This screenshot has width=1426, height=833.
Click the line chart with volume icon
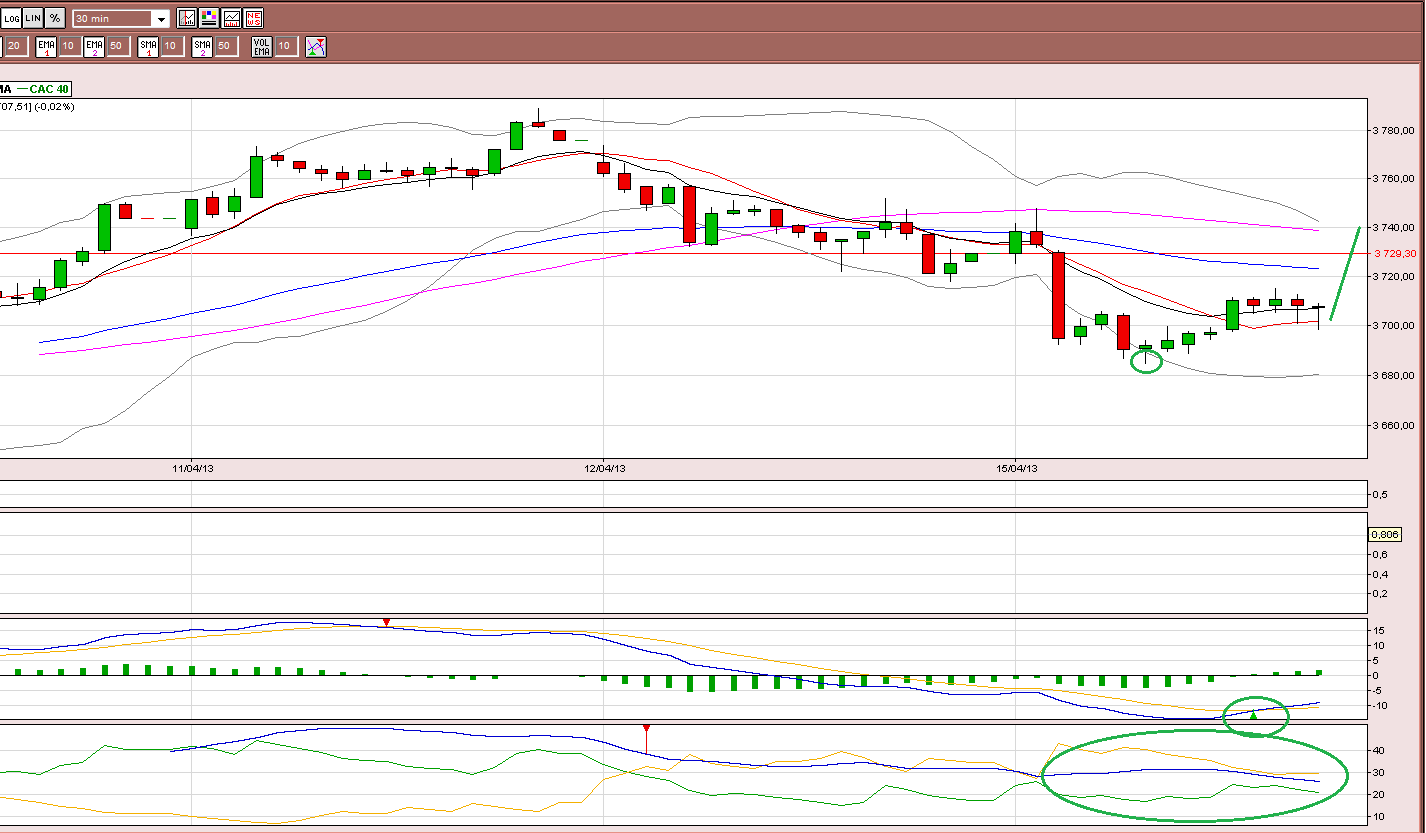pos(232,18)
